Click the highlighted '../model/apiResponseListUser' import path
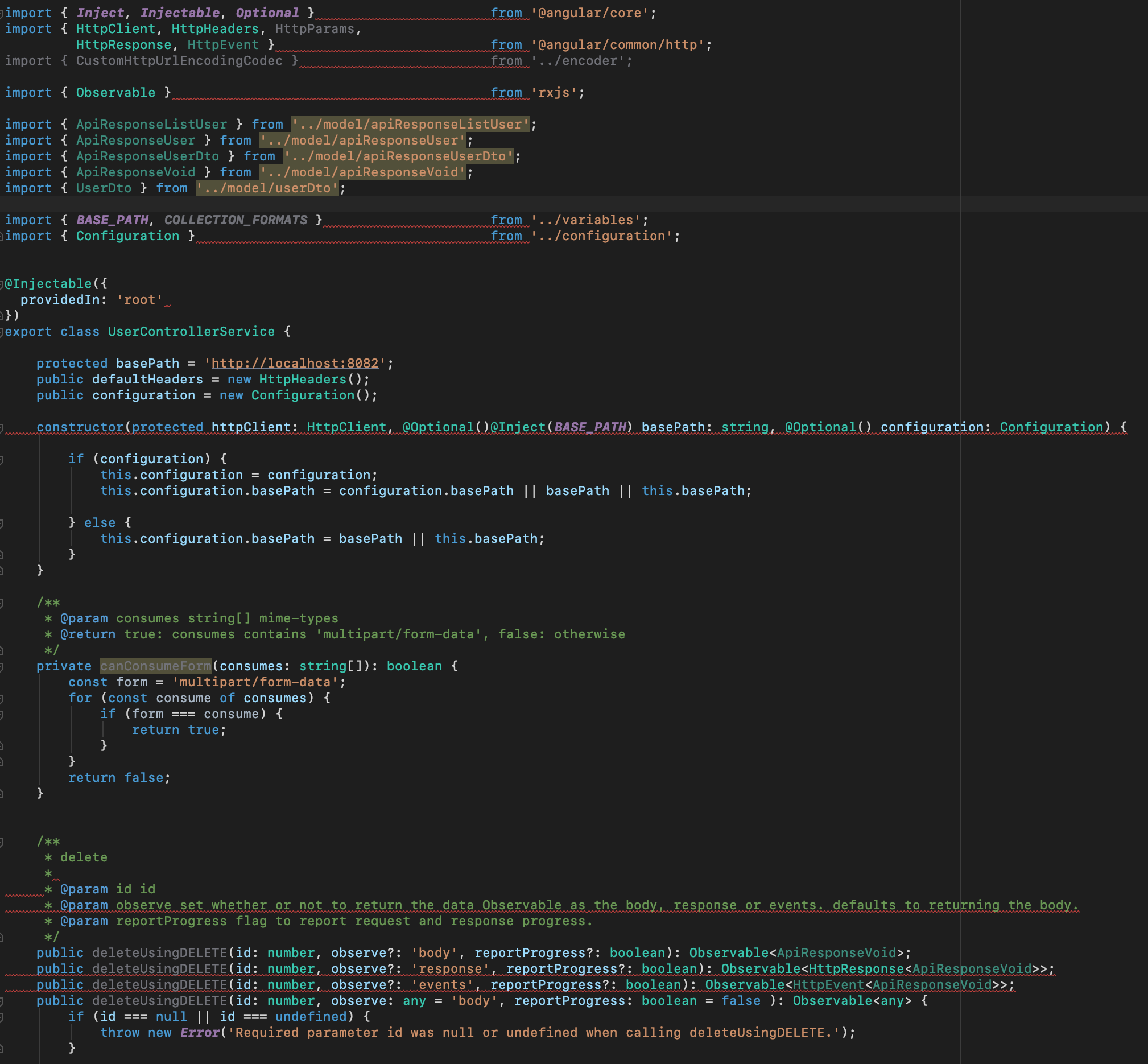1148x1064 pixels. (410, 125)
